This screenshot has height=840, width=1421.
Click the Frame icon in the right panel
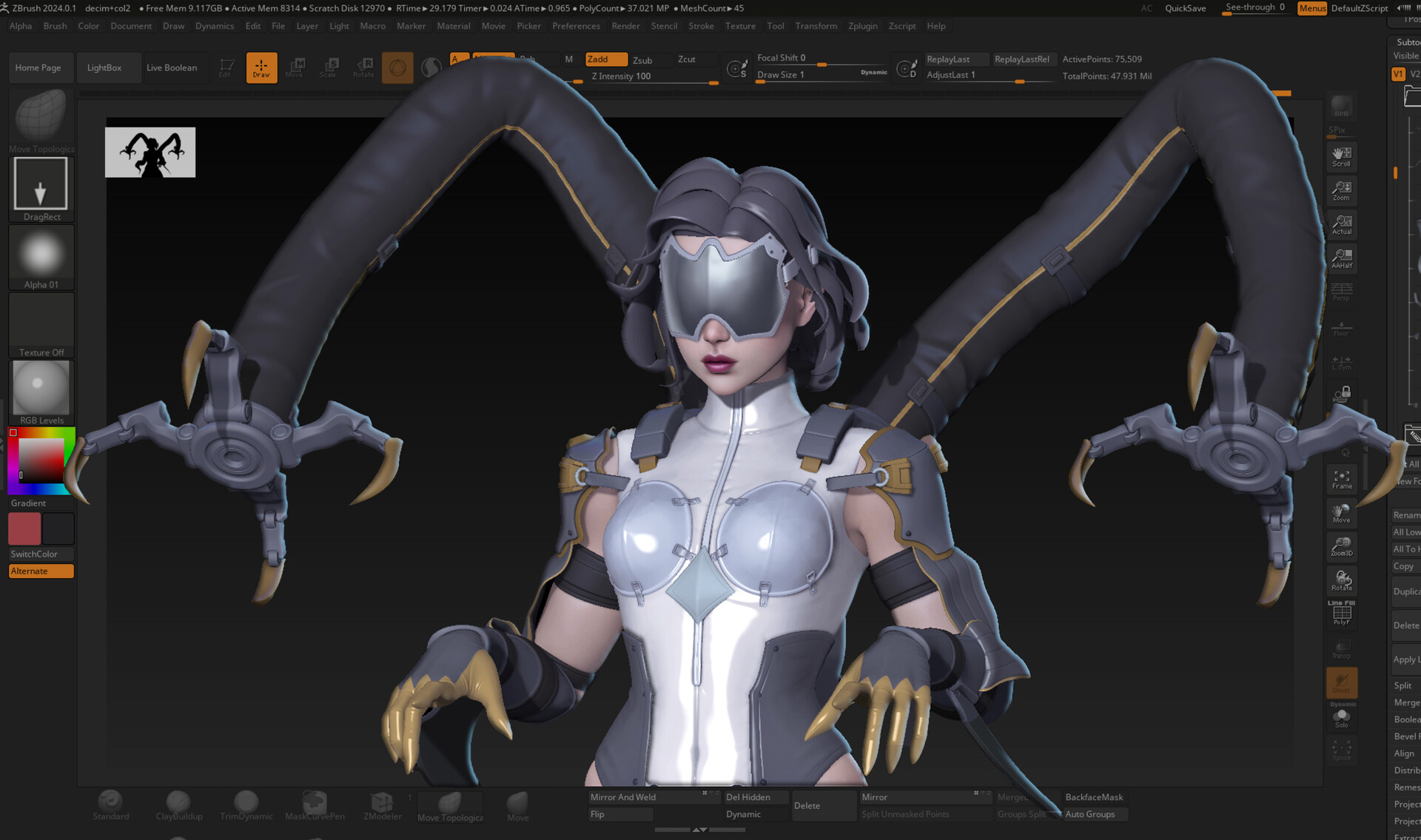[1342, 479]
